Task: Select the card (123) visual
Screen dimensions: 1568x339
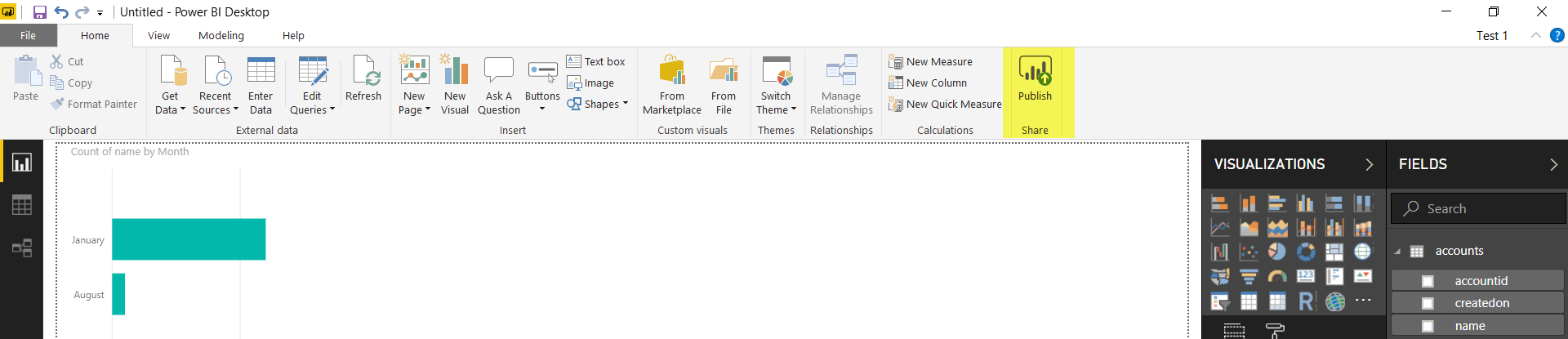Action: (x=1306, y=277)
